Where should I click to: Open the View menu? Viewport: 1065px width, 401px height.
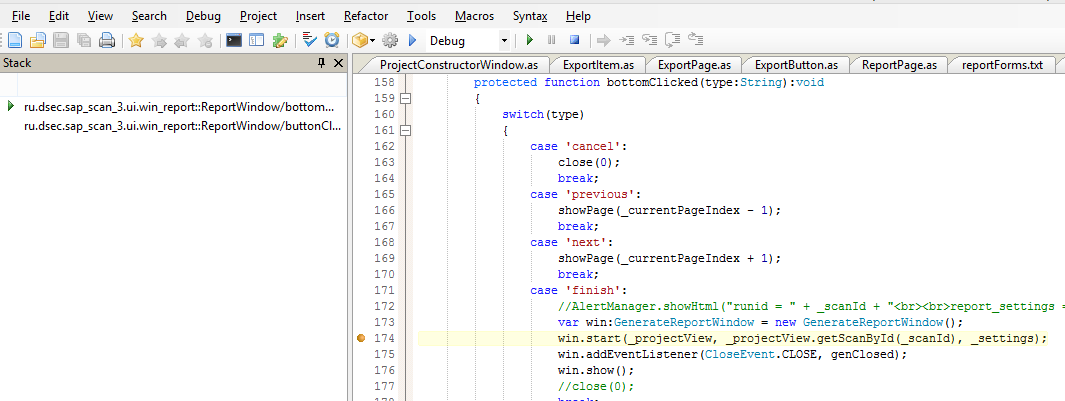[101, 16]
